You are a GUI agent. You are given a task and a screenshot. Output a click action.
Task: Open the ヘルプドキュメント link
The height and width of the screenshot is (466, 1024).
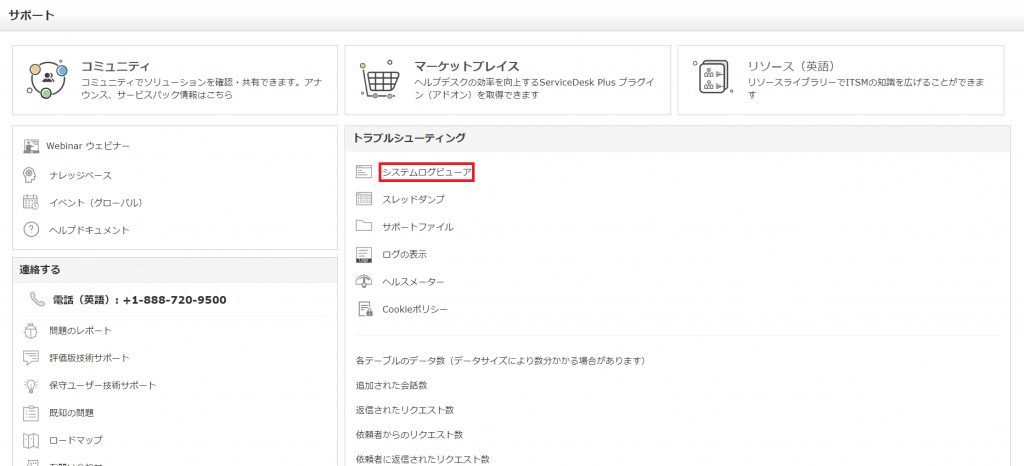[89, 230]
